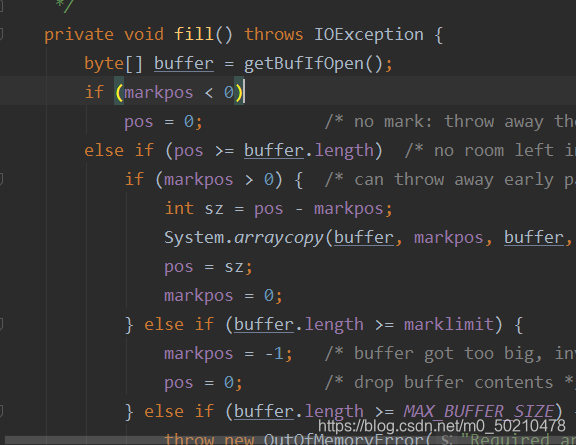Collapse the fill() method fold marker
Screen dimensions: 576x445
coord(1,34)
